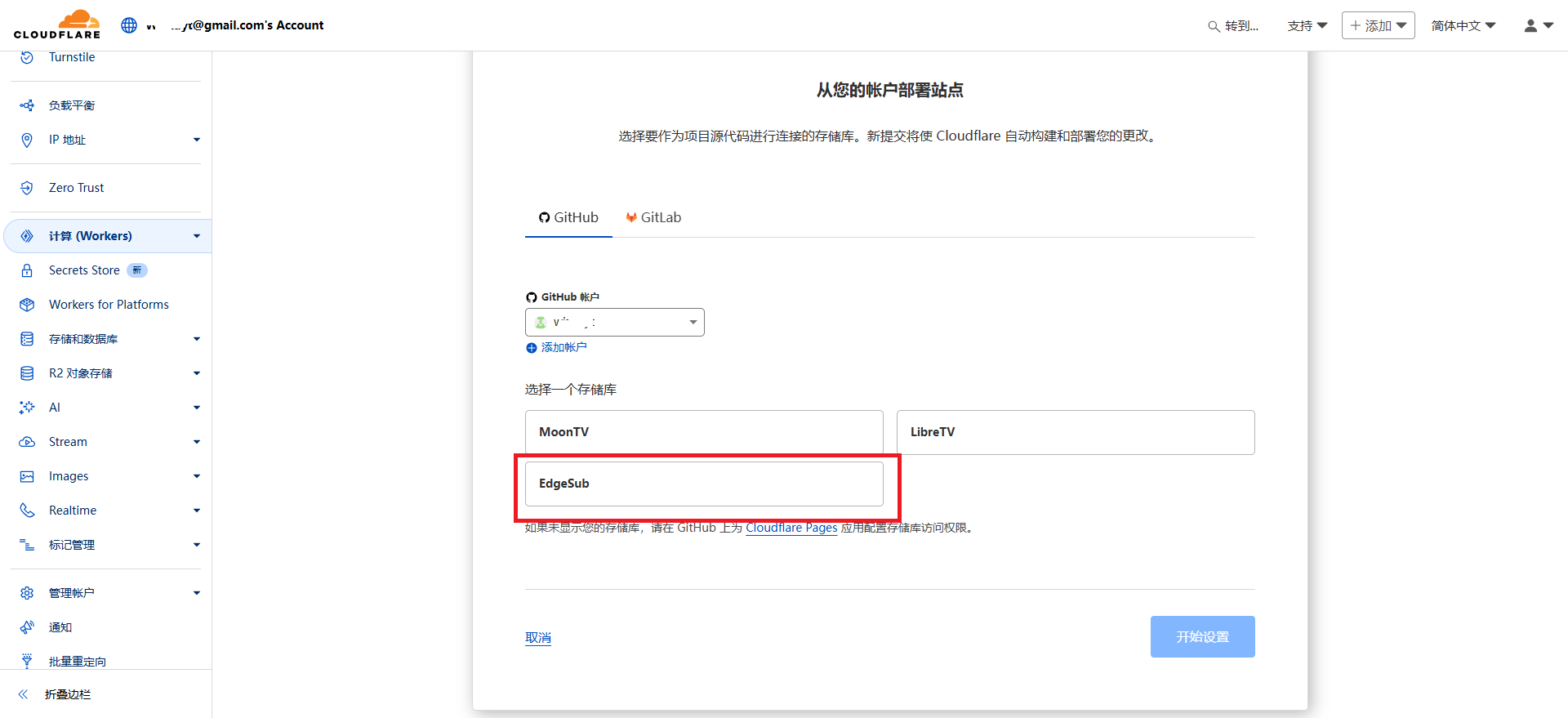
Task: Click the Workers for Platforms icon
Action: pos(27,305)
